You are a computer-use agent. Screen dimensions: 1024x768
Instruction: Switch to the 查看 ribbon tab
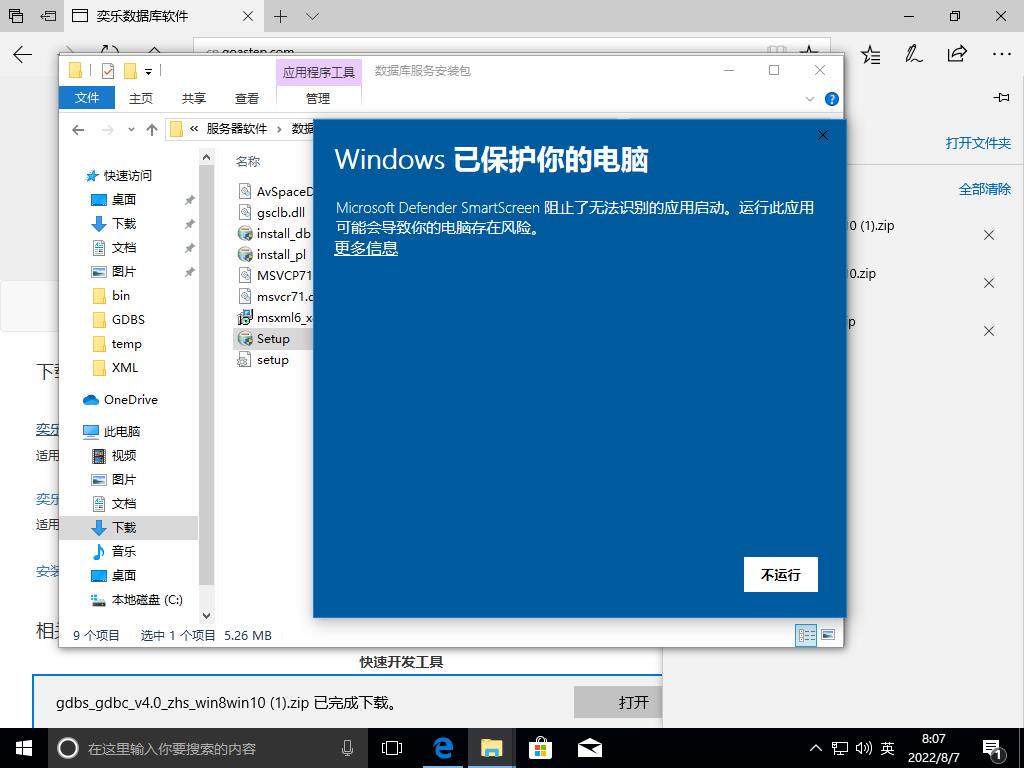point(247,98)
